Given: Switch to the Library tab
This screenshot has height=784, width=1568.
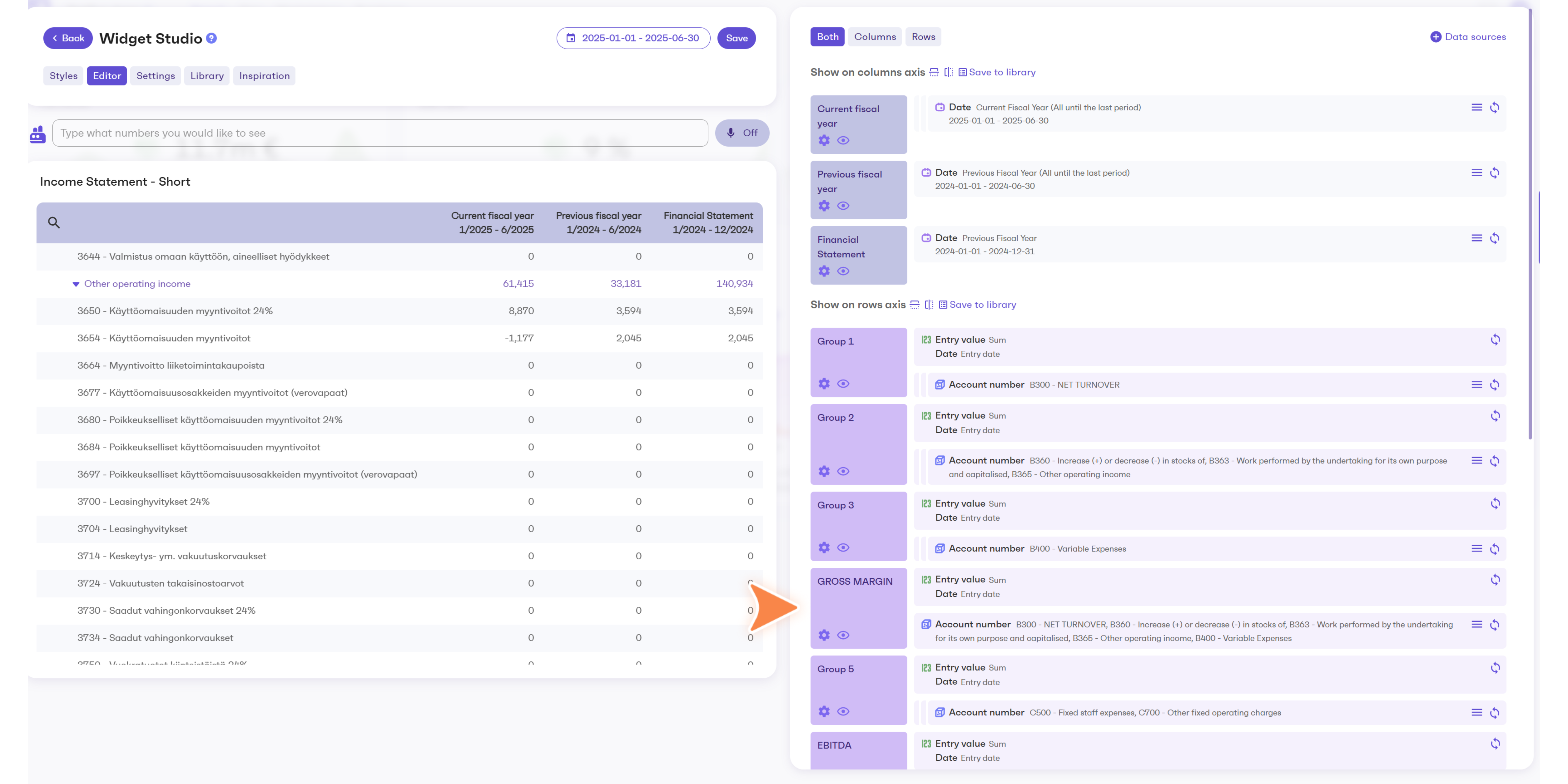Looking at the screenshot, I should pyautogui.click(x=207, y=76).
